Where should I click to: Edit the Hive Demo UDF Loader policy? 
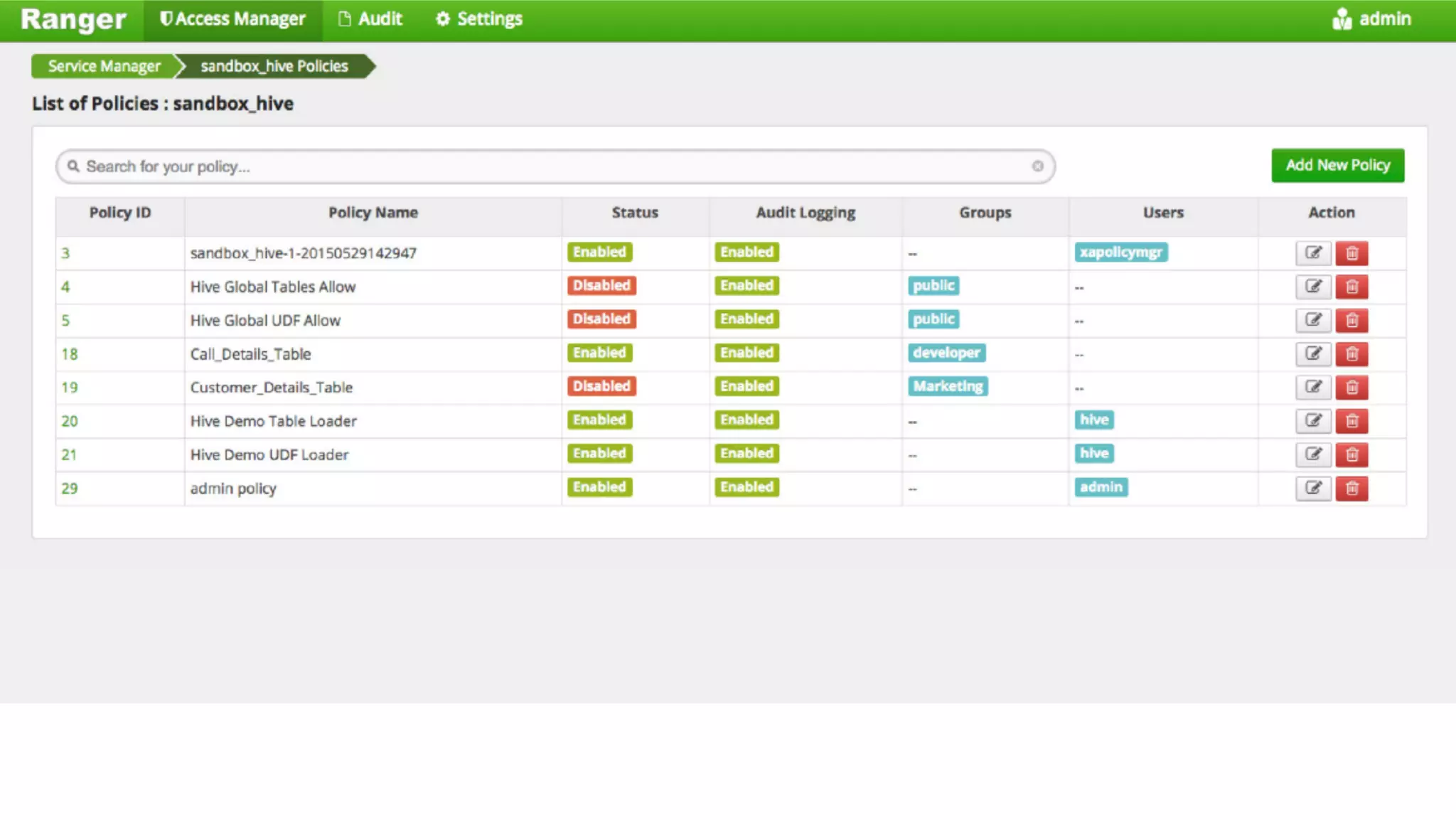pyautogui.click(x=1312, y=454)
